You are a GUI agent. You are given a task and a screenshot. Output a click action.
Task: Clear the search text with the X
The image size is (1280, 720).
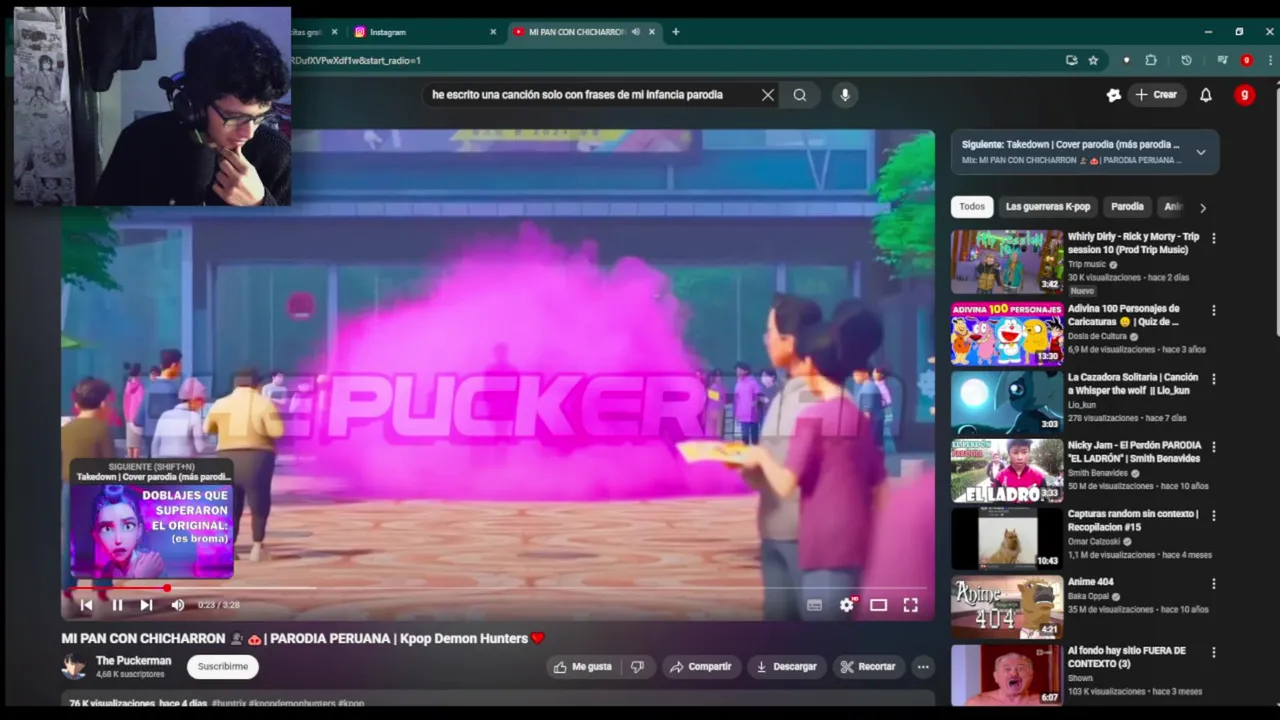click(x=767, y=95)
